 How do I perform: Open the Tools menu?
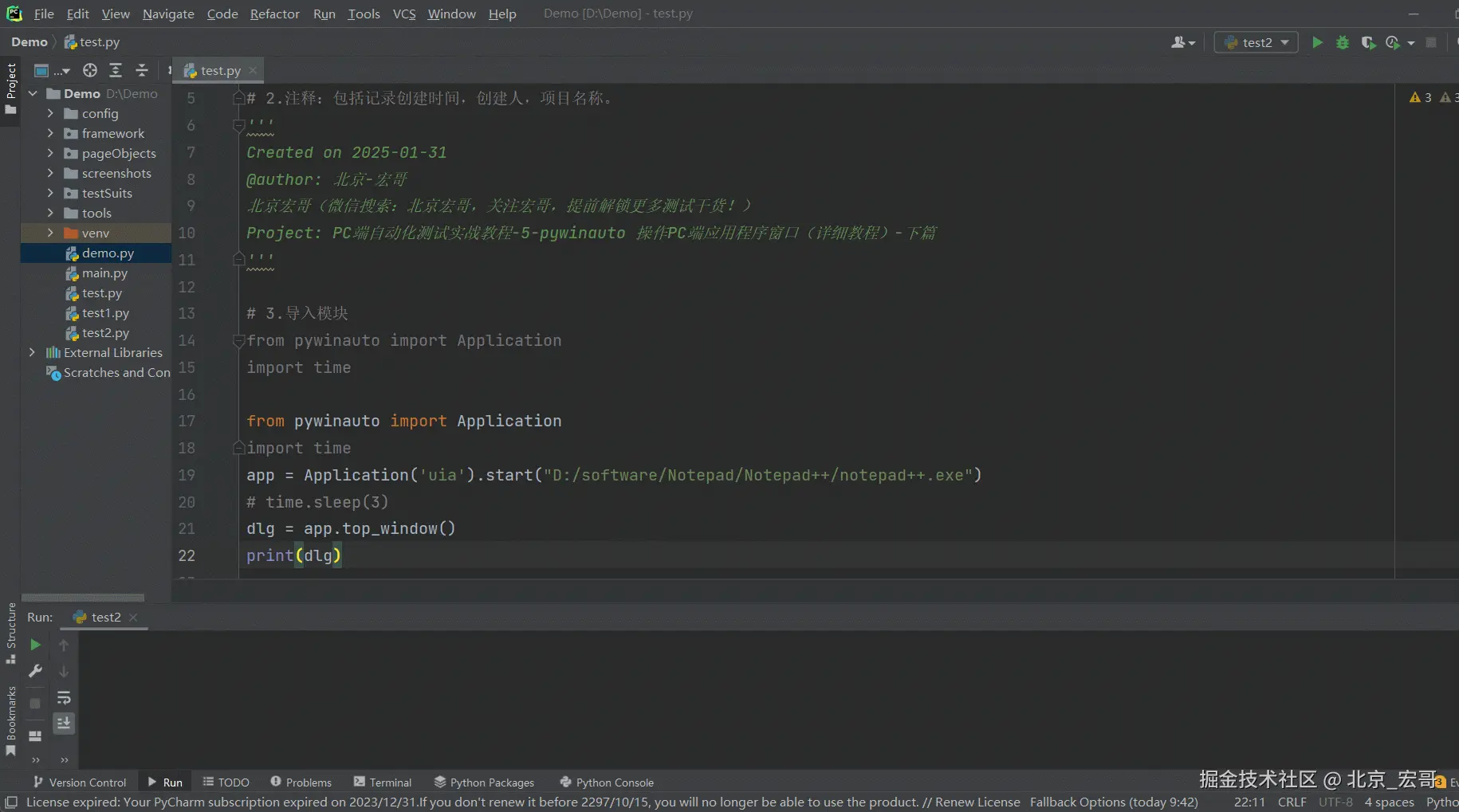coord(364,14)
